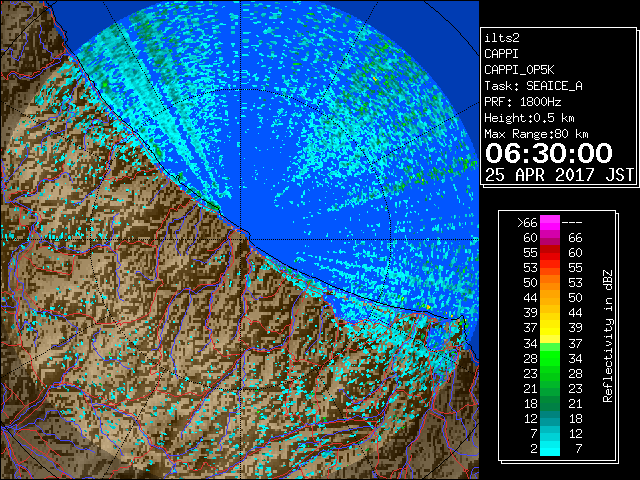
Task: Click the 'Max Range:80 km' text
Action: (536, 134)
